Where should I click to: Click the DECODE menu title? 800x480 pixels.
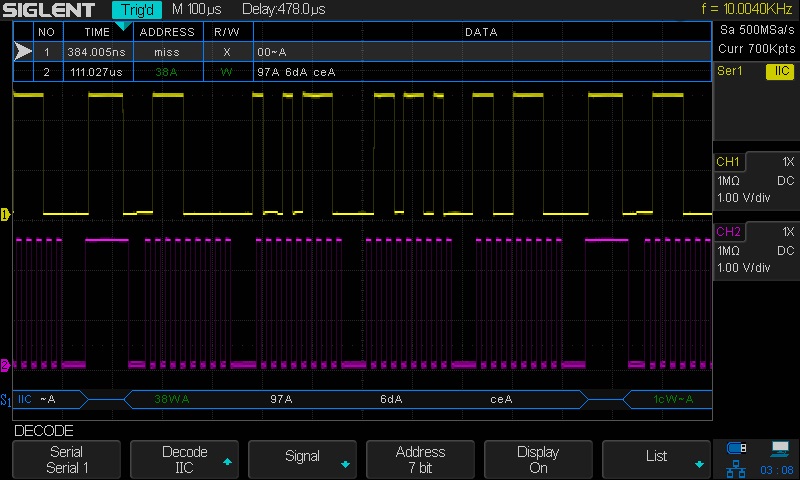tap(44, 431)
